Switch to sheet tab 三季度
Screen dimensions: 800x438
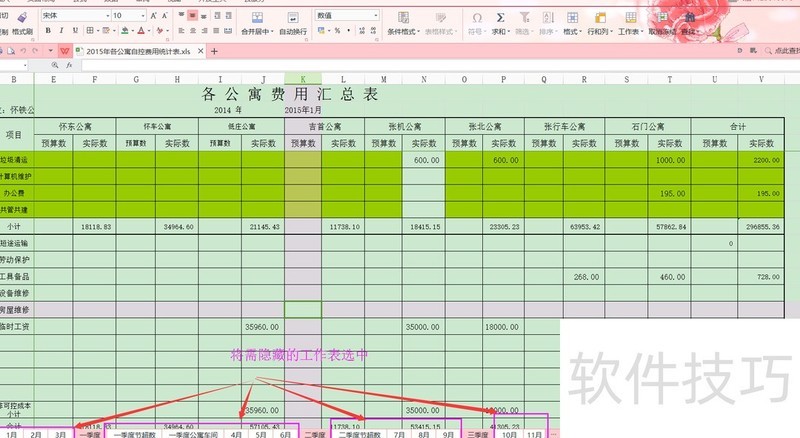pyautogui.click(x=478, y=434)
